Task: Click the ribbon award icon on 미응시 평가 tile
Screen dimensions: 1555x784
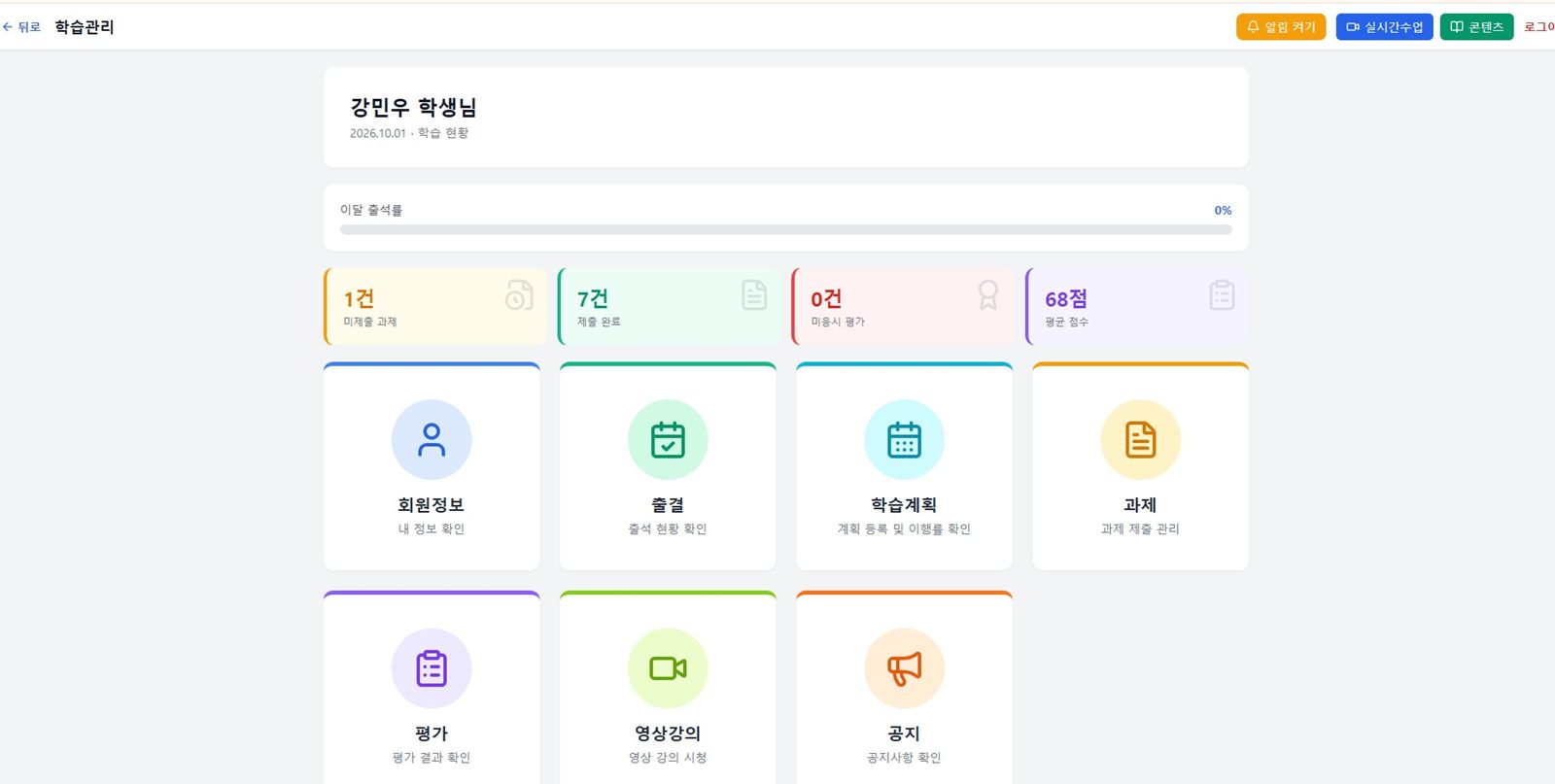Action: click(x=987, y=294)
